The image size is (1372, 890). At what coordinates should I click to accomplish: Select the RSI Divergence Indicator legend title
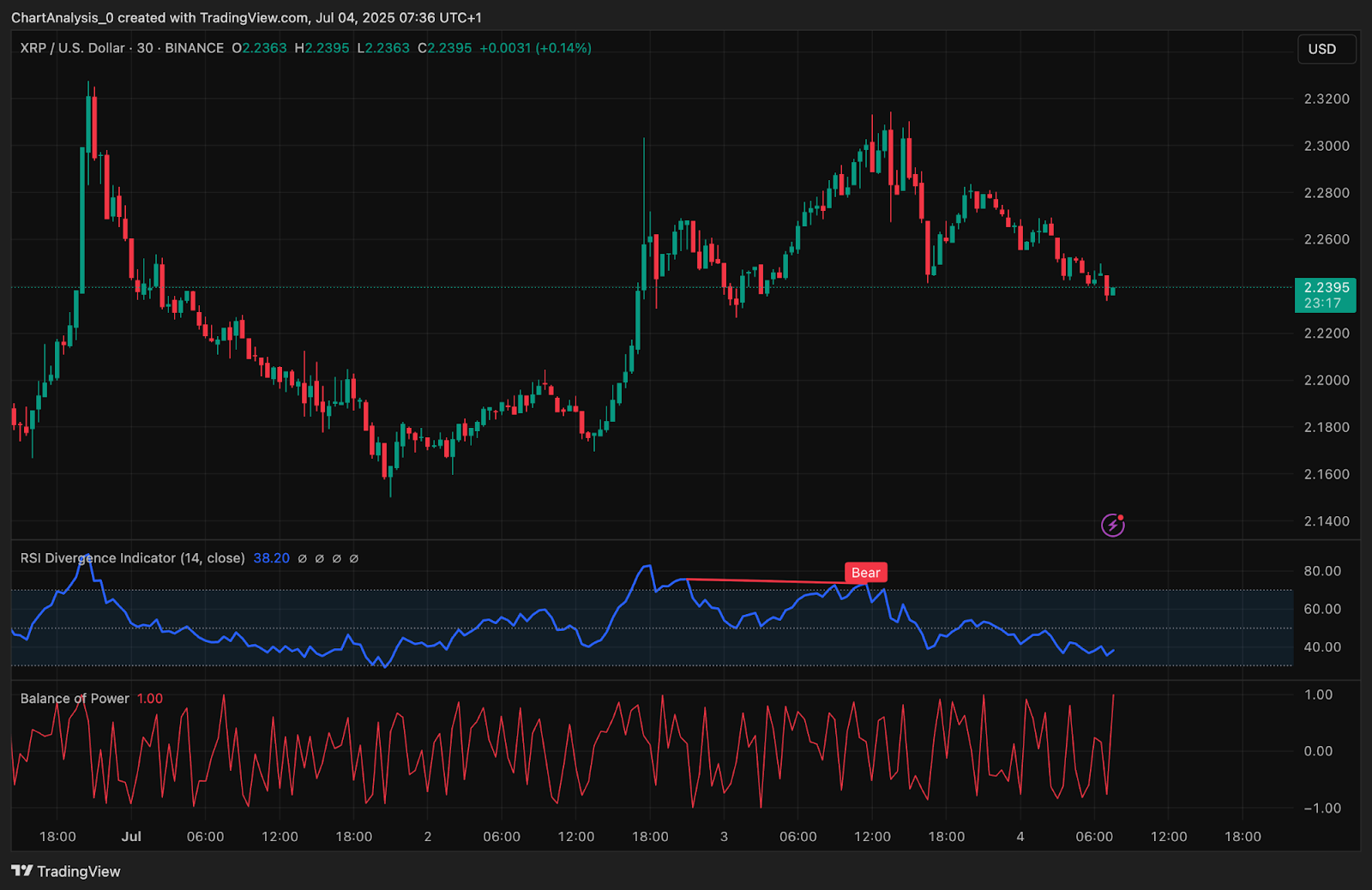[x=132, y=558]
